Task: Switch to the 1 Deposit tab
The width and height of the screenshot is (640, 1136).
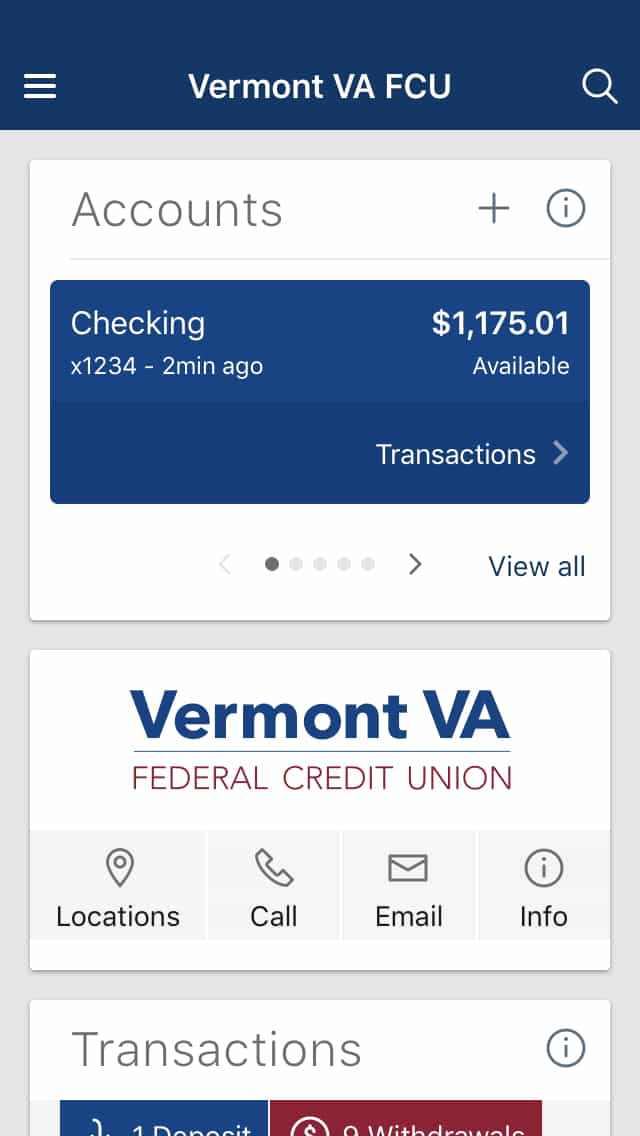Action: (164, 1119)
